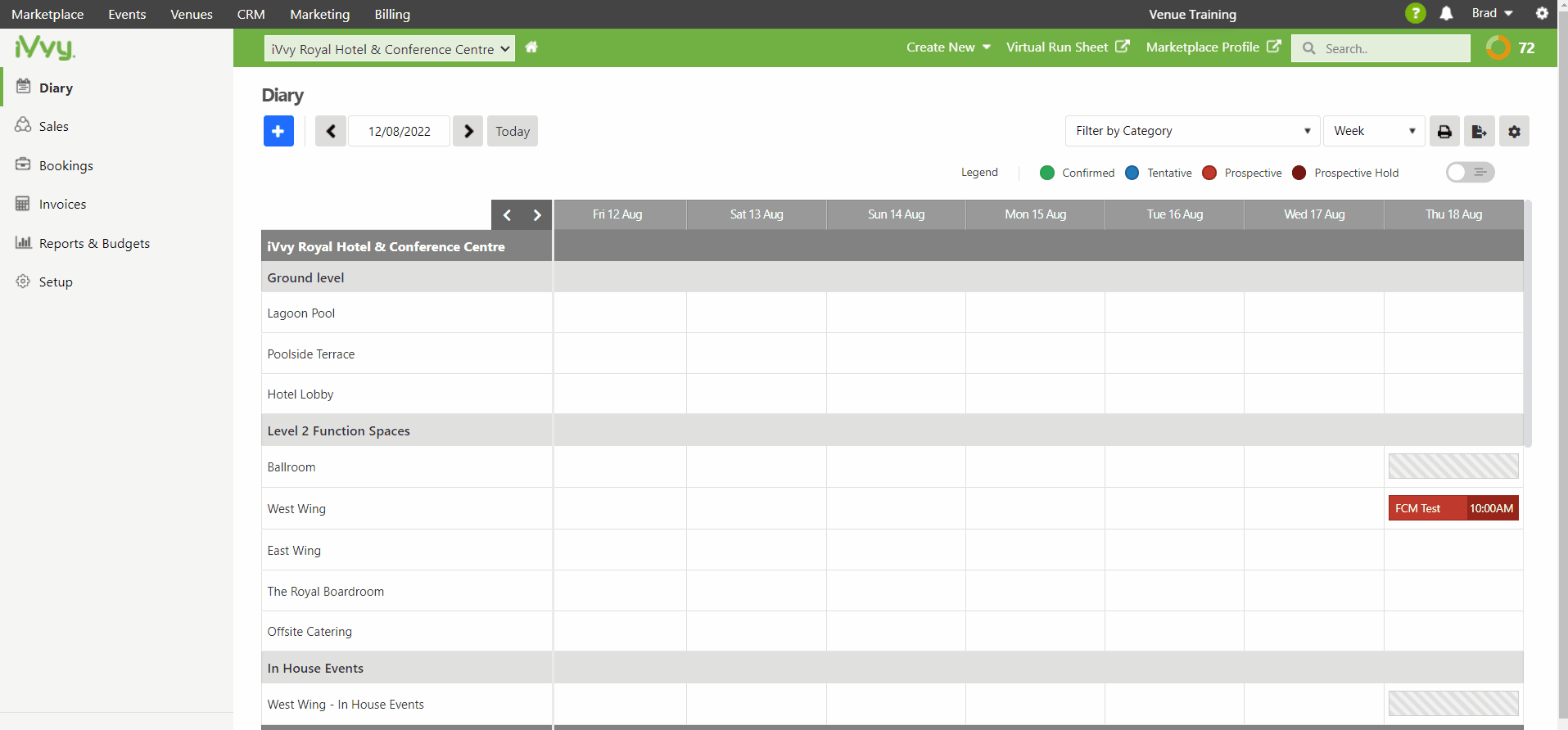Open Events top menu

(x=127, y=14)
